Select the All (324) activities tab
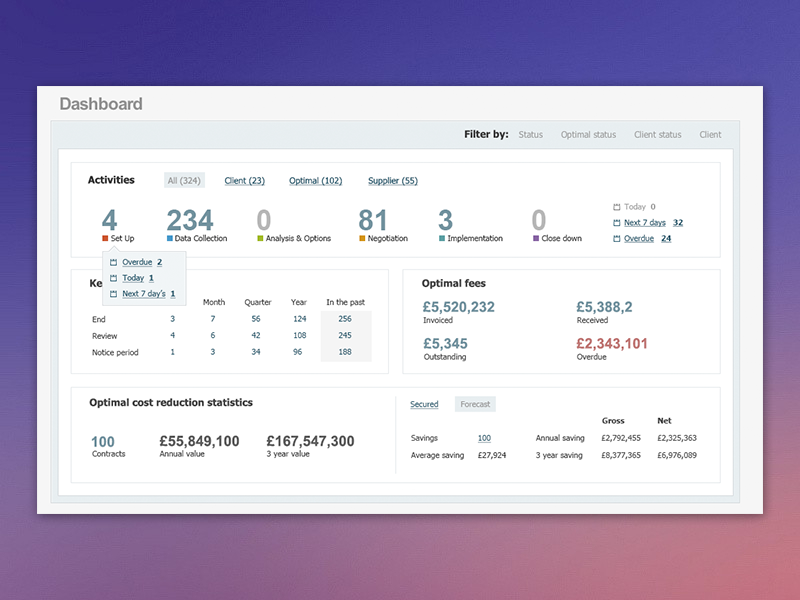Image resolution: width=800 pixels, height=600 pixels. (x=183, y=180)
